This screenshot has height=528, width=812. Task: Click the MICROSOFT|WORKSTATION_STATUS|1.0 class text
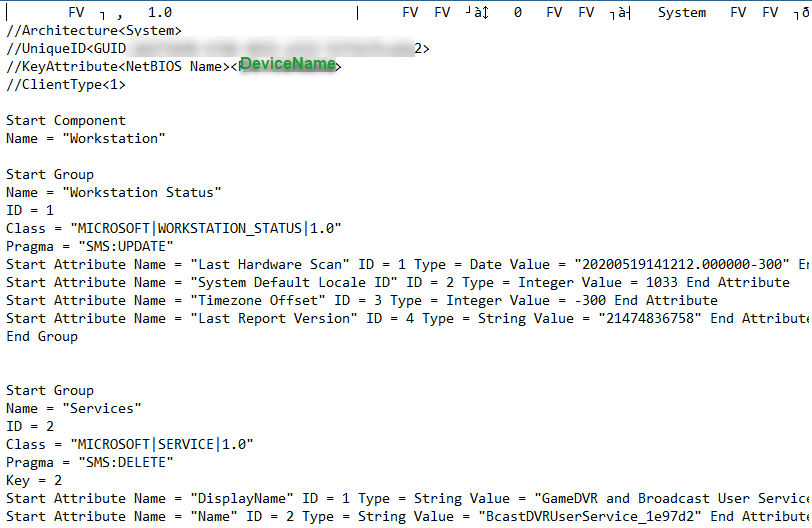point(206,229)
